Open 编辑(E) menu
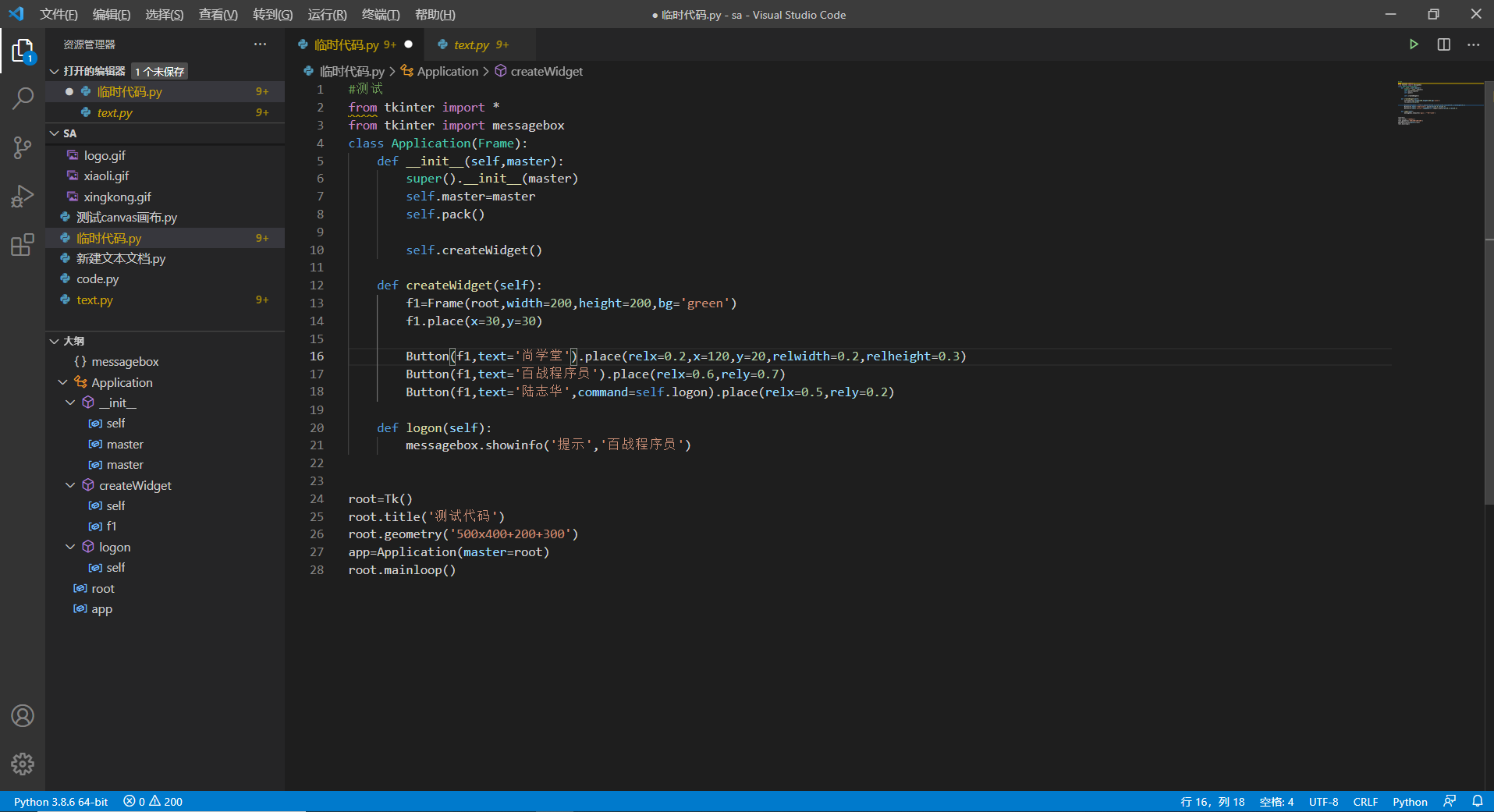 112,15
